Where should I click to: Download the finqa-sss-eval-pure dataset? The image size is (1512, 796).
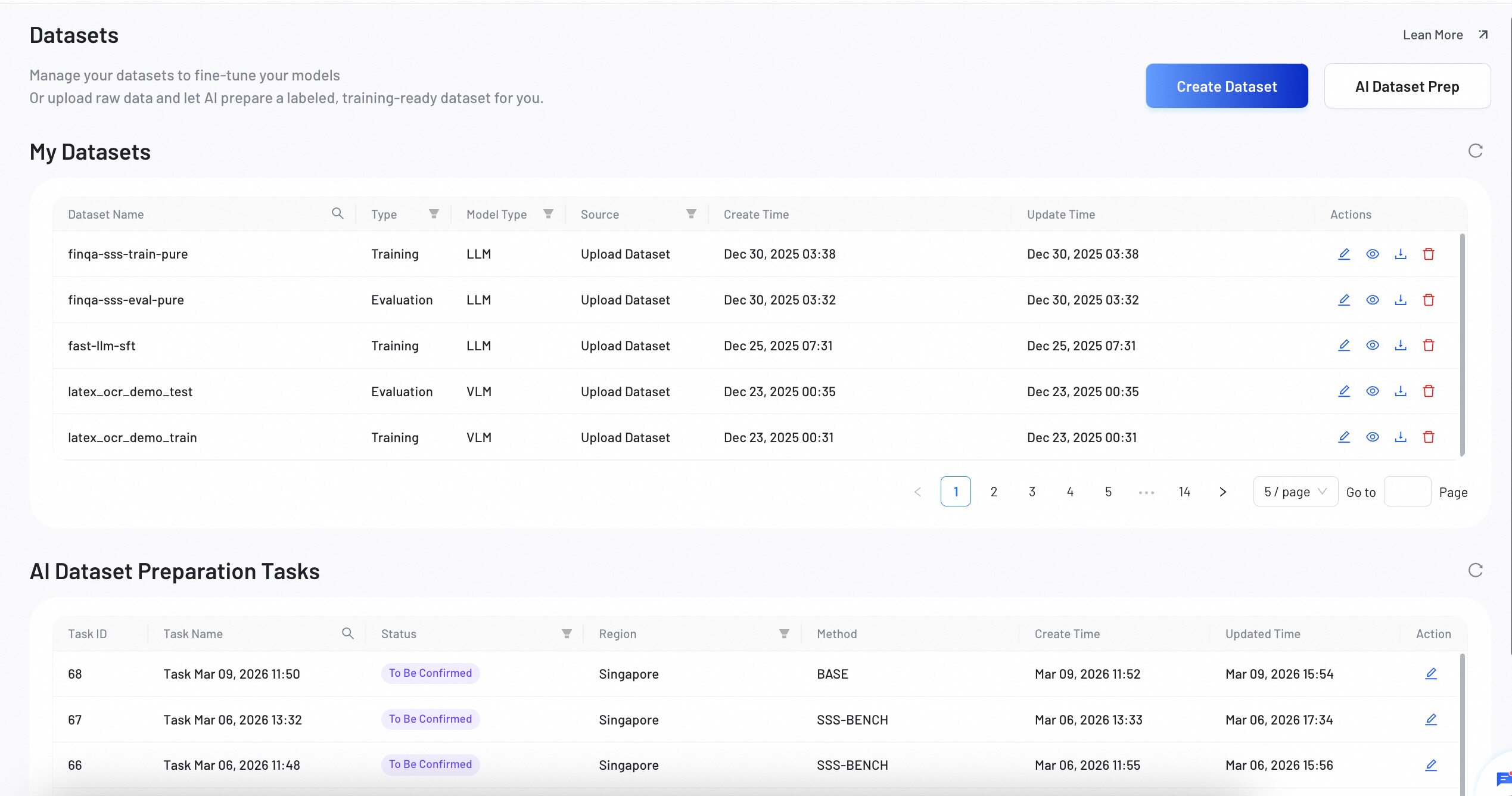[x=1401, y=300]
